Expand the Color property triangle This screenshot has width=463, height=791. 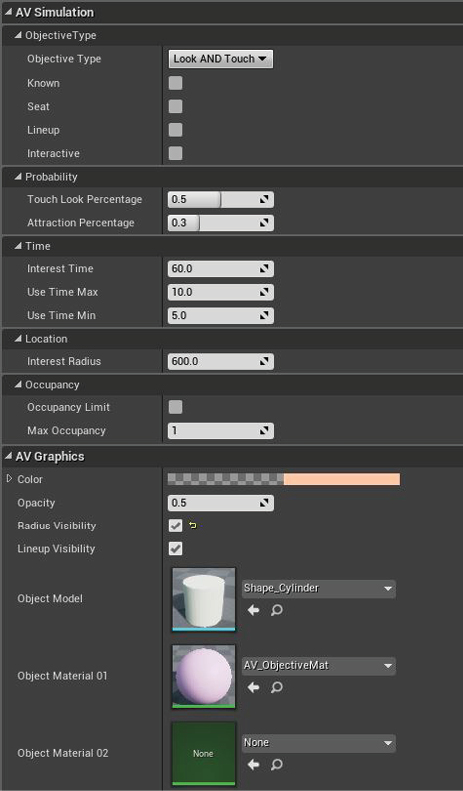click(x=9, y=479)
